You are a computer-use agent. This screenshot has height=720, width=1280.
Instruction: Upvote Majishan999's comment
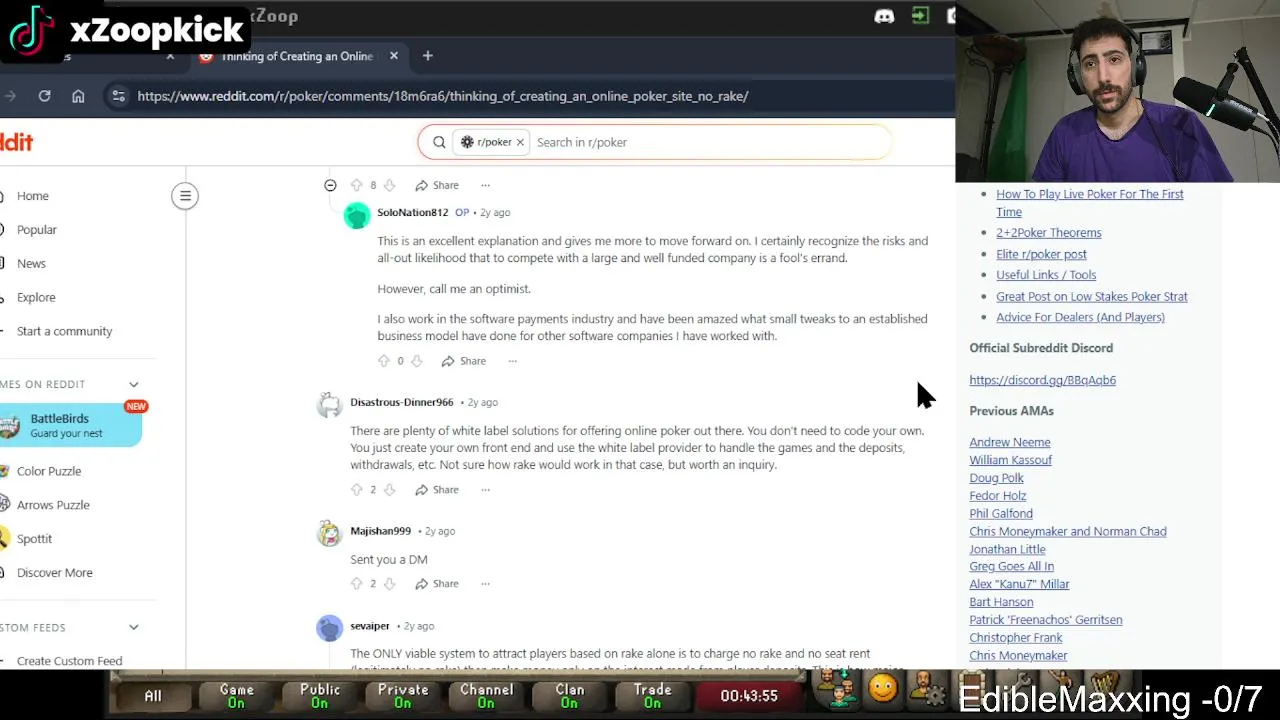(x=356, y=584)
